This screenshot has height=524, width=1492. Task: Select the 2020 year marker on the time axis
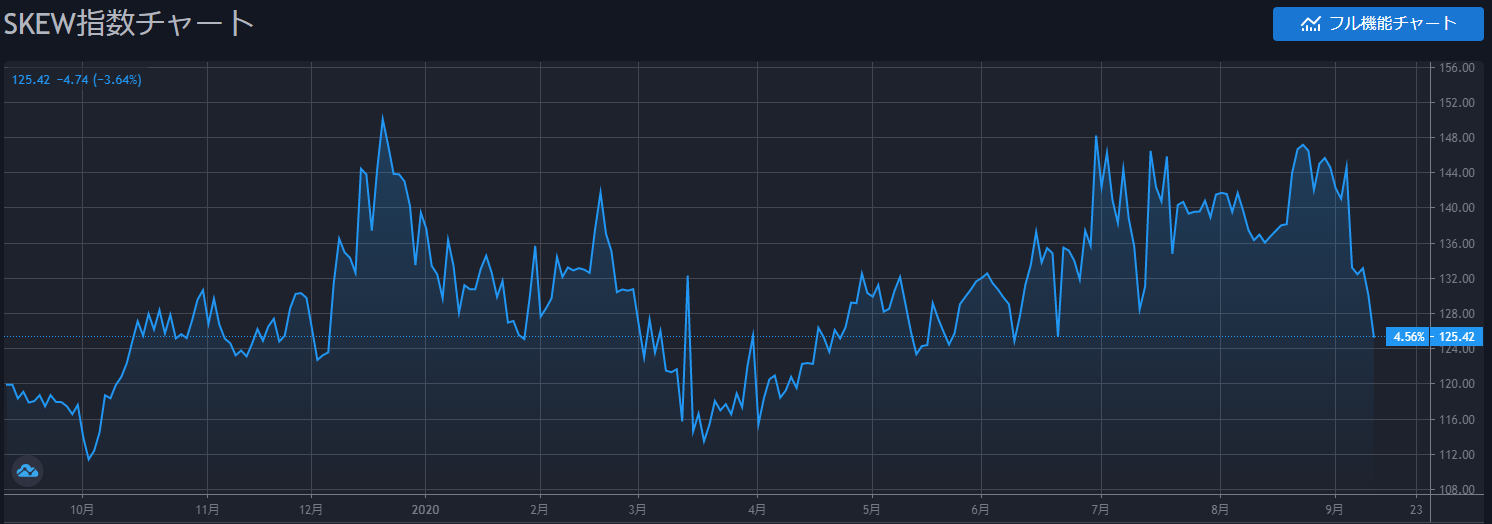click(426, 508)
